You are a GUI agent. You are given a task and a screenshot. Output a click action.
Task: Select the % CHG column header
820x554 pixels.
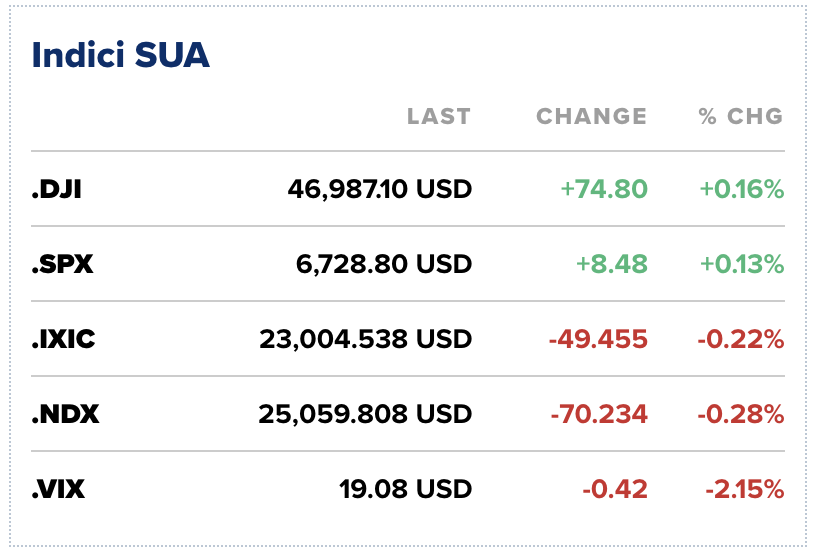point(740,117)
